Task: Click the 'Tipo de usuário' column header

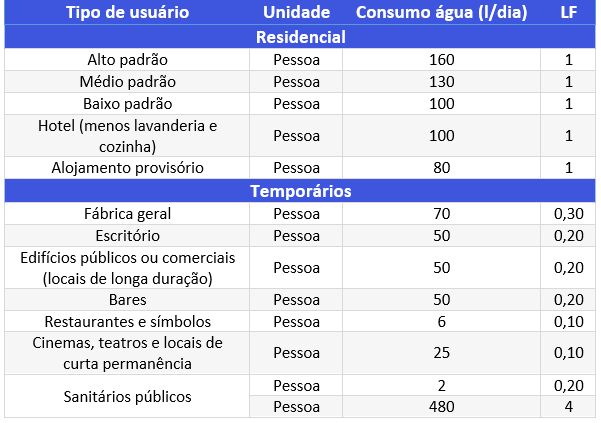Action: 127,12
